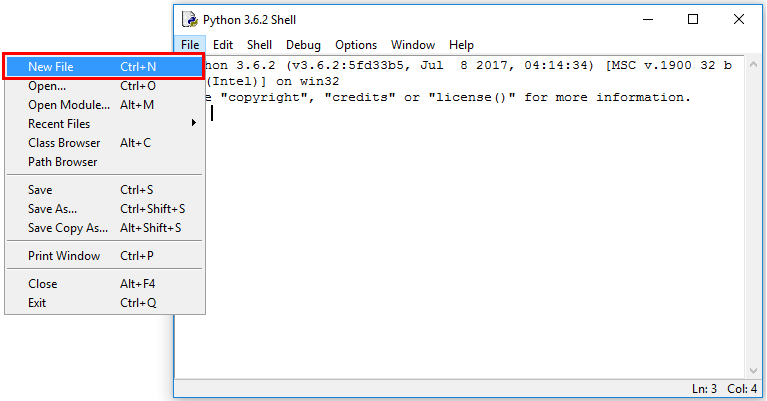
Task: Maximize the Python Shell window
Action: [693, 19]
